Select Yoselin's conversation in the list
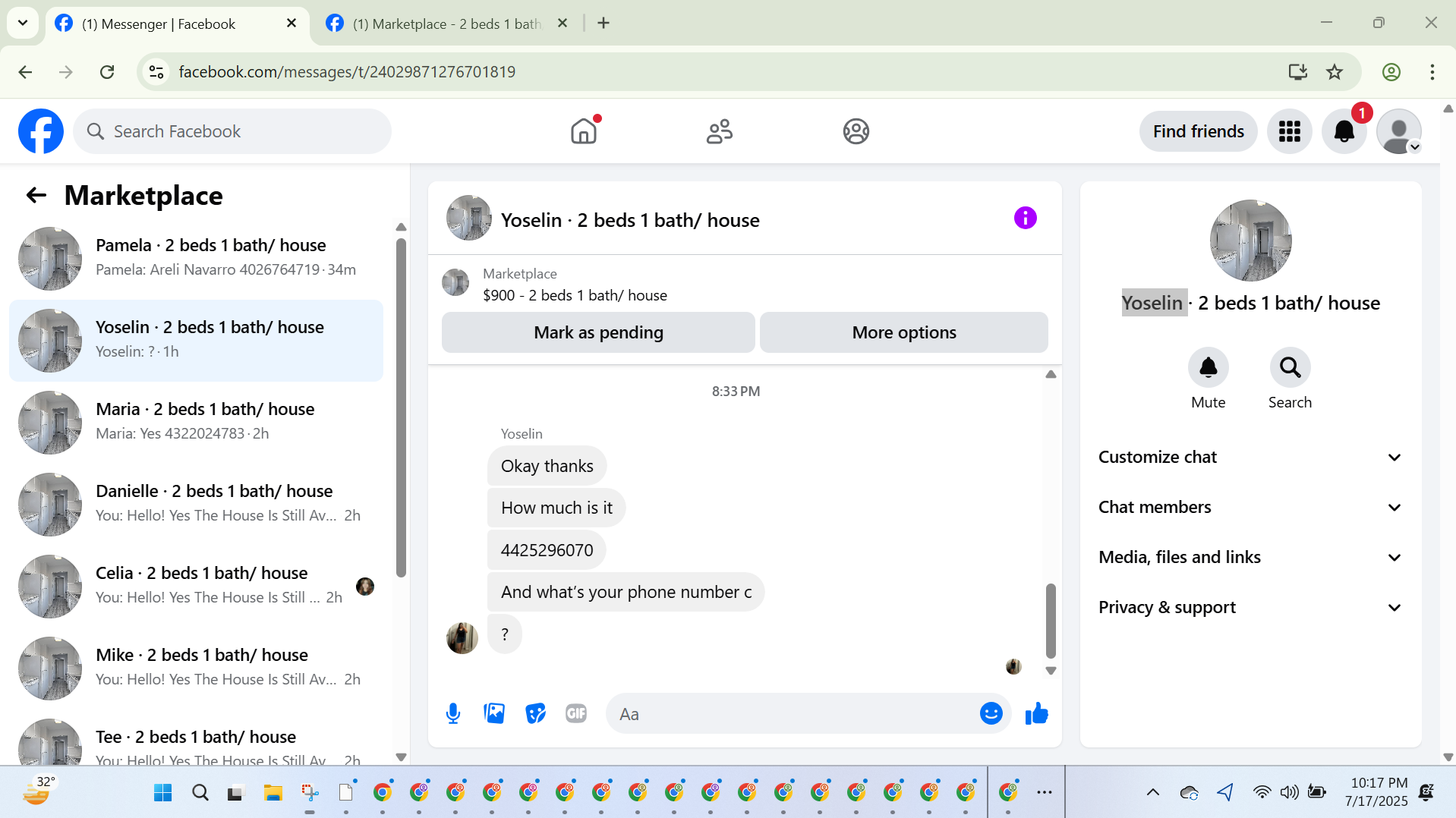1456x818 pixels. [x=196, y=341]
